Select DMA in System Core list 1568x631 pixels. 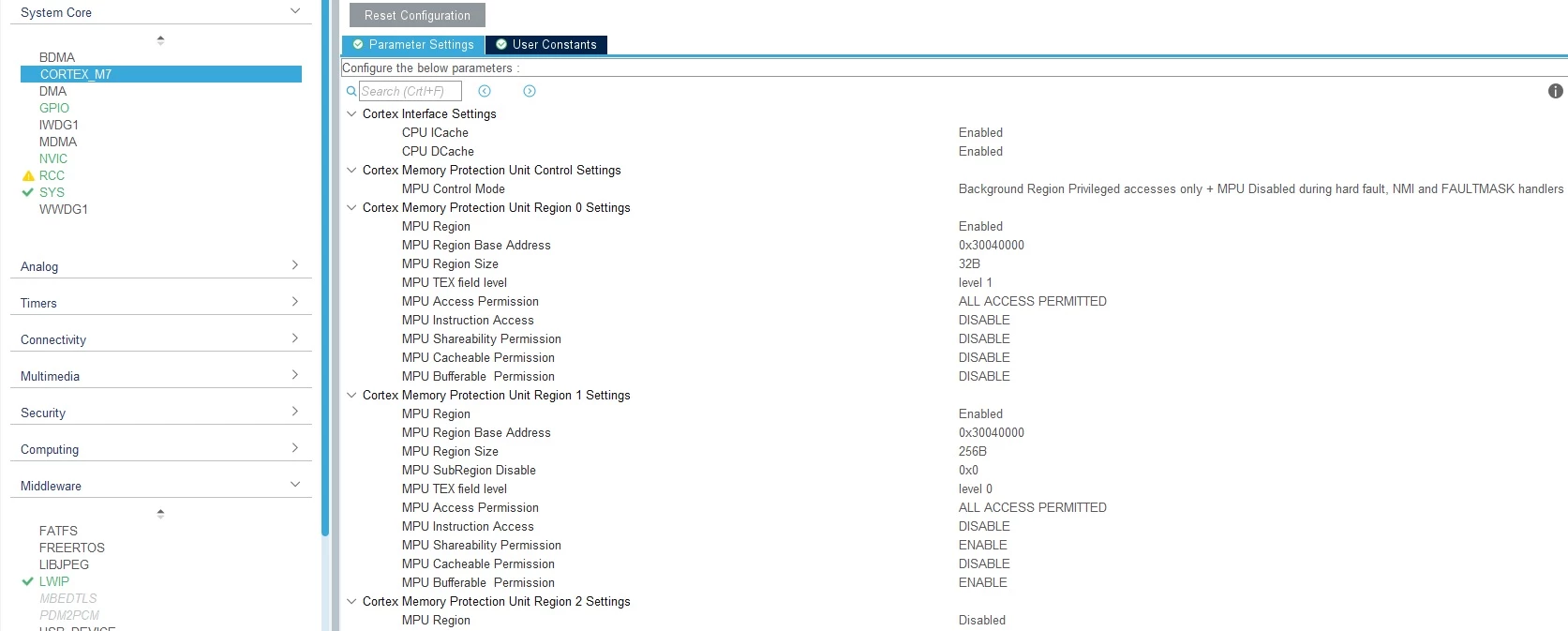click(x=52, y=91)
